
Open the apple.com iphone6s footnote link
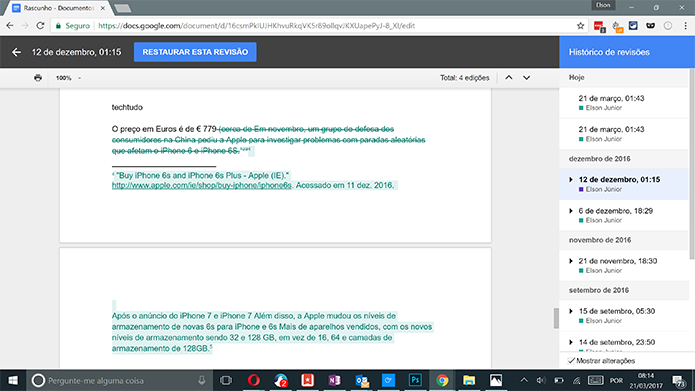click(x=202, y=185)
